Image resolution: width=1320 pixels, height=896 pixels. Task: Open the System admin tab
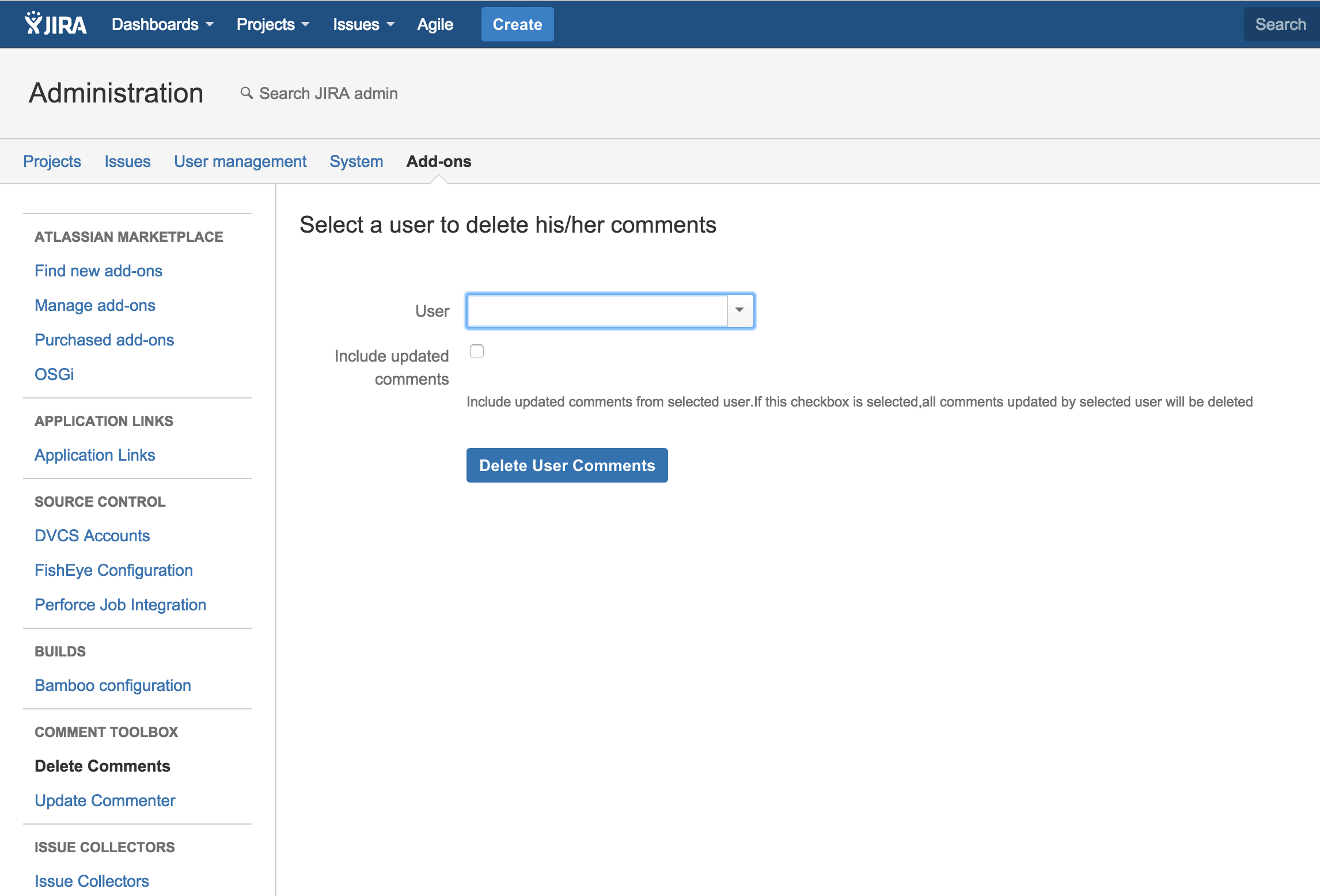tap(356, 161)
